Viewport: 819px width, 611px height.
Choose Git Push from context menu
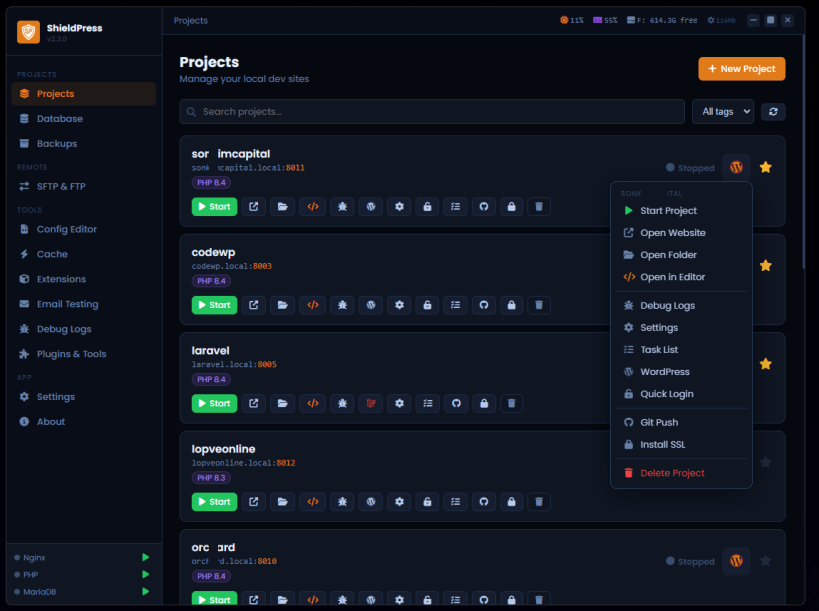coord(681,422)
